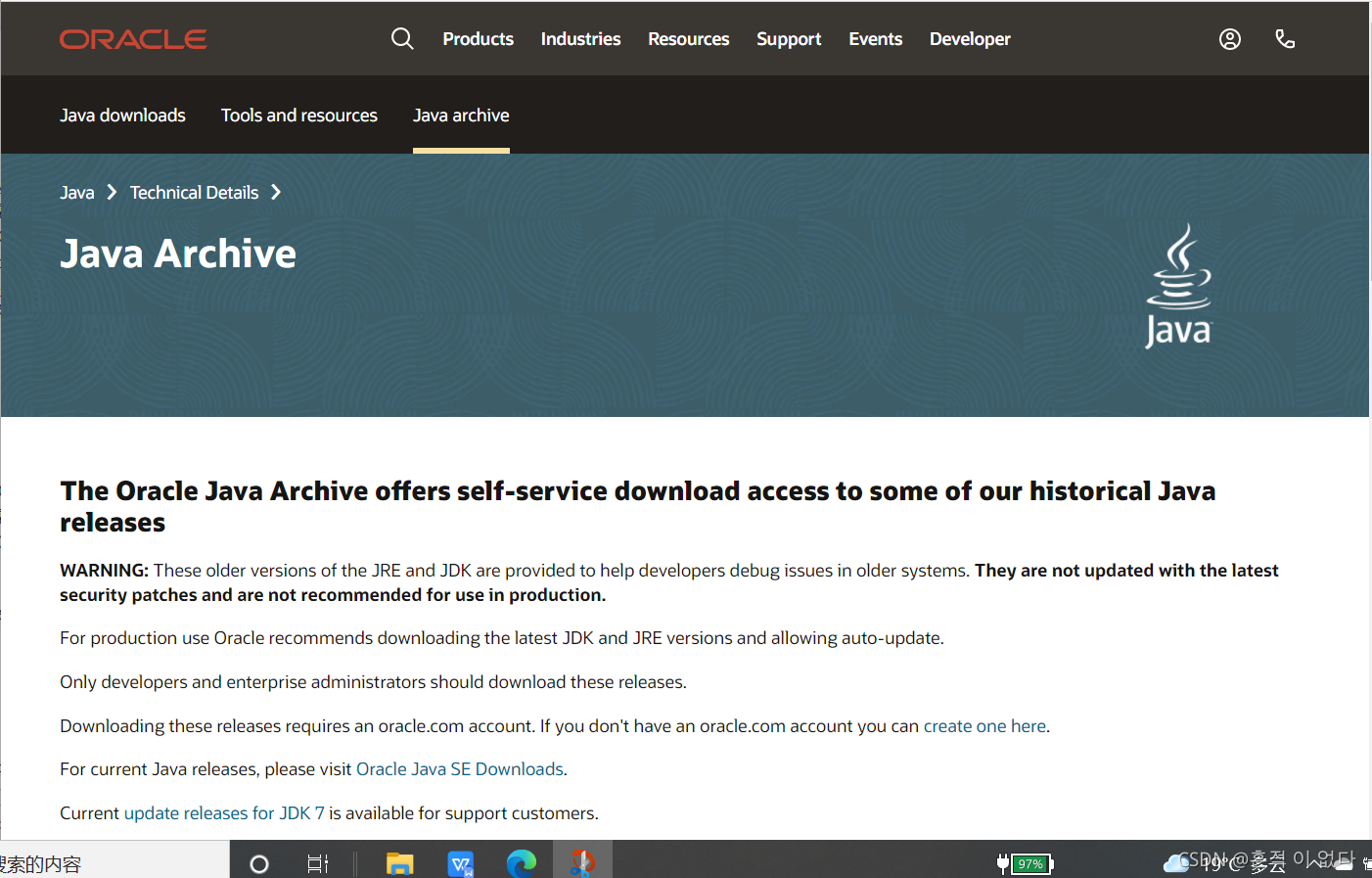This screenshot has height=878, width=1372.
Task: Click chevron after Java breadcrumb
Action: (x=112, y=193)
